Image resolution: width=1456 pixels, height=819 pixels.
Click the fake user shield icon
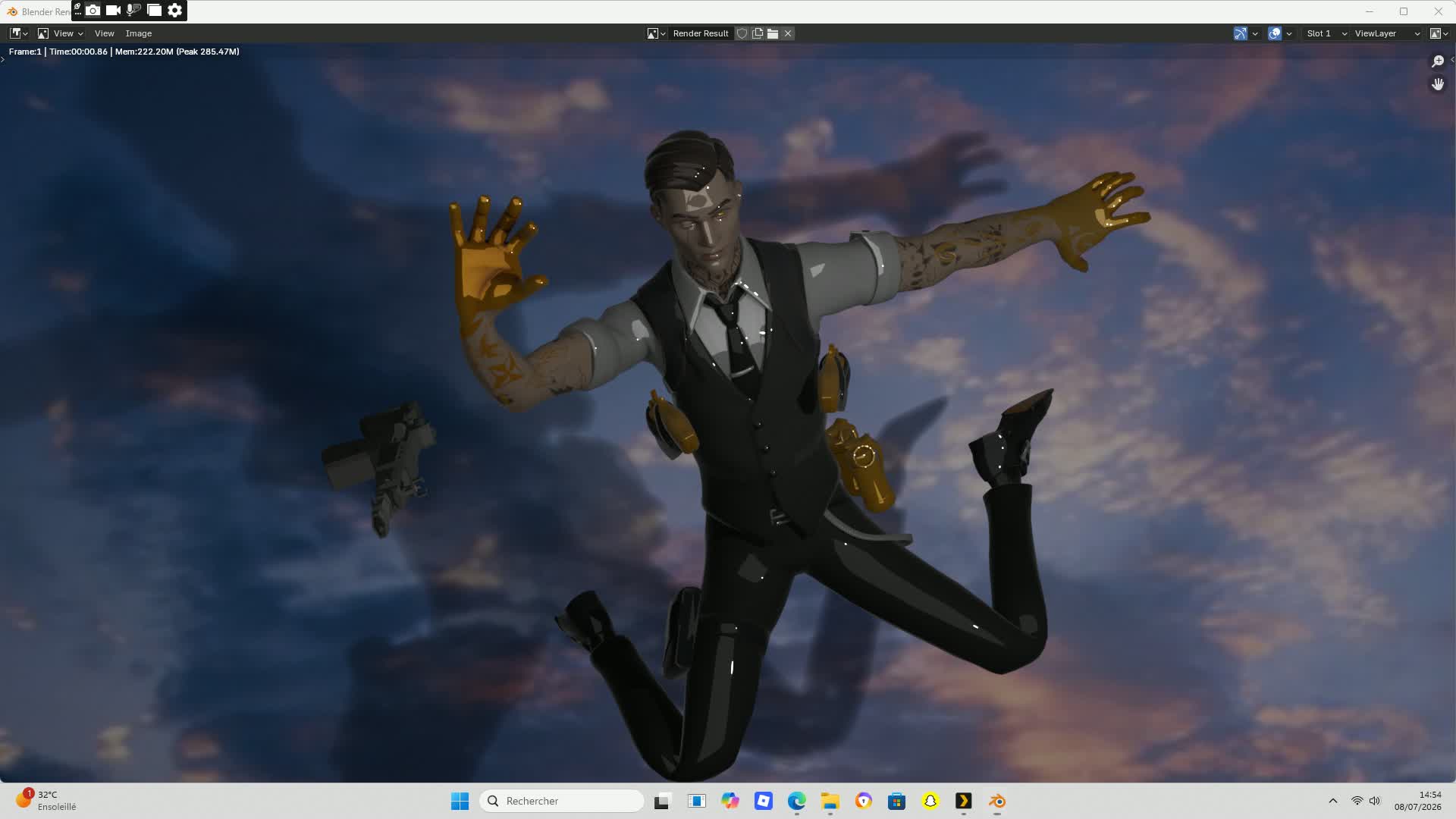click(x=742, y=33)
